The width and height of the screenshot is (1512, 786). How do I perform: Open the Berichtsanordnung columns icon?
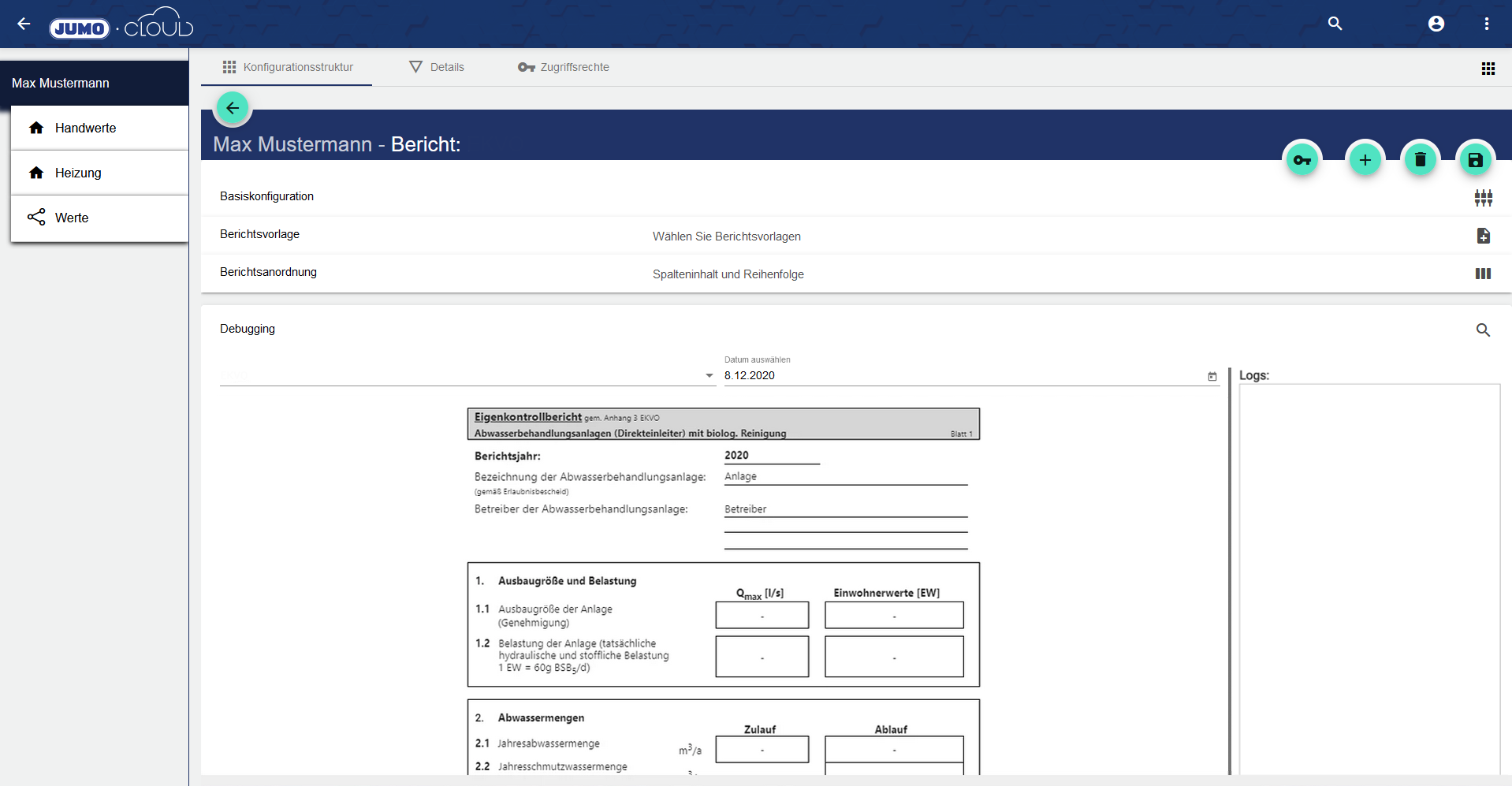pyautogui.click(x=1483, y=274)
